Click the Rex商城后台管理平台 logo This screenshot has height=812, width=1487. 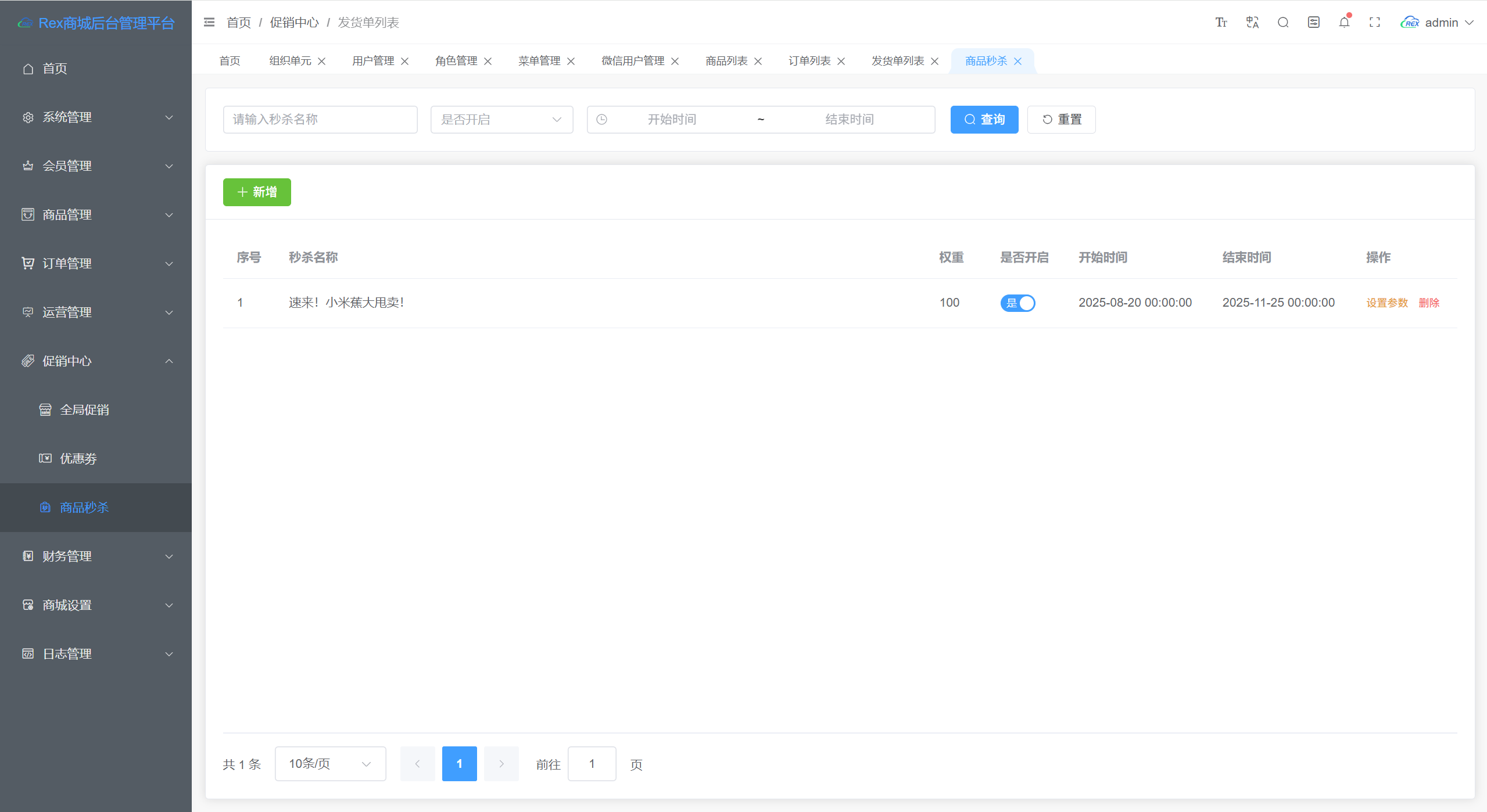(96, 23)
